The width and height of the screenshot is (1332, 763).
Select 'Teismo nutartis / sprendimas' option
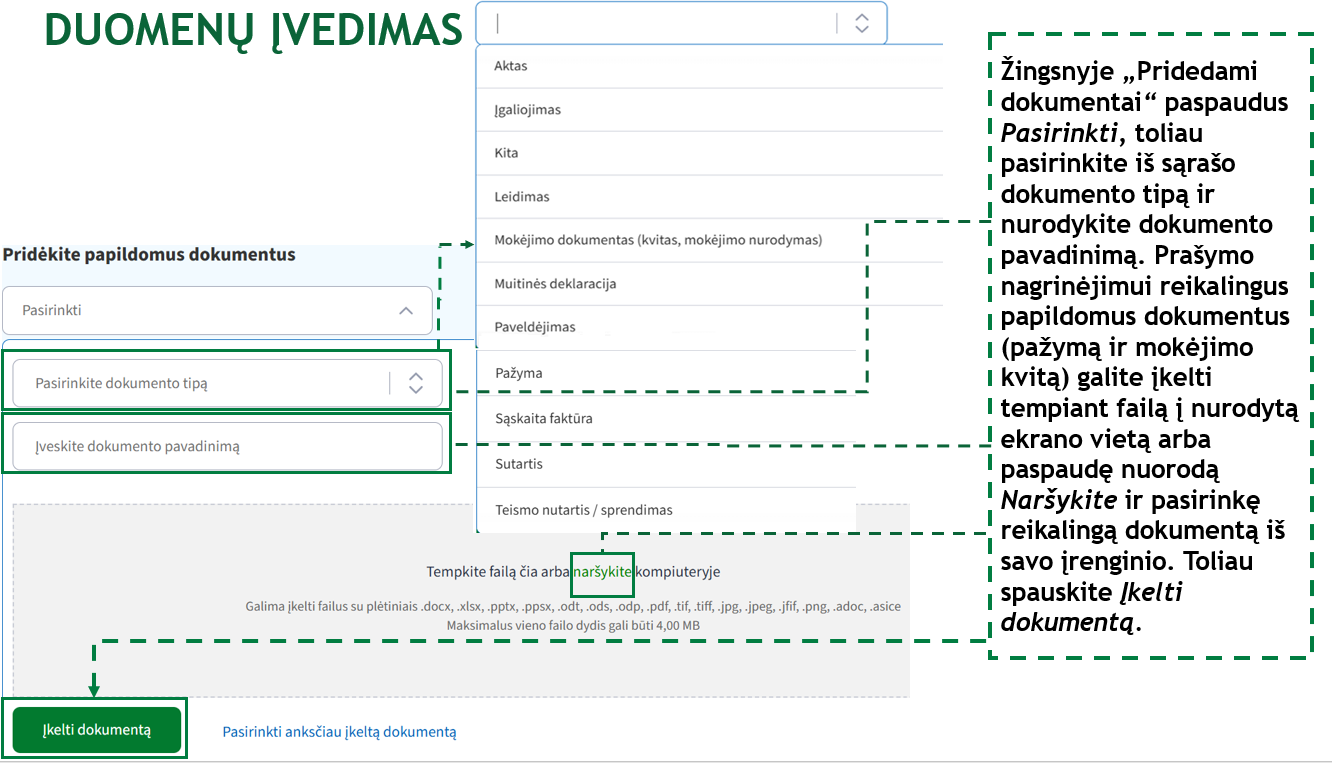tap(583, 510)
